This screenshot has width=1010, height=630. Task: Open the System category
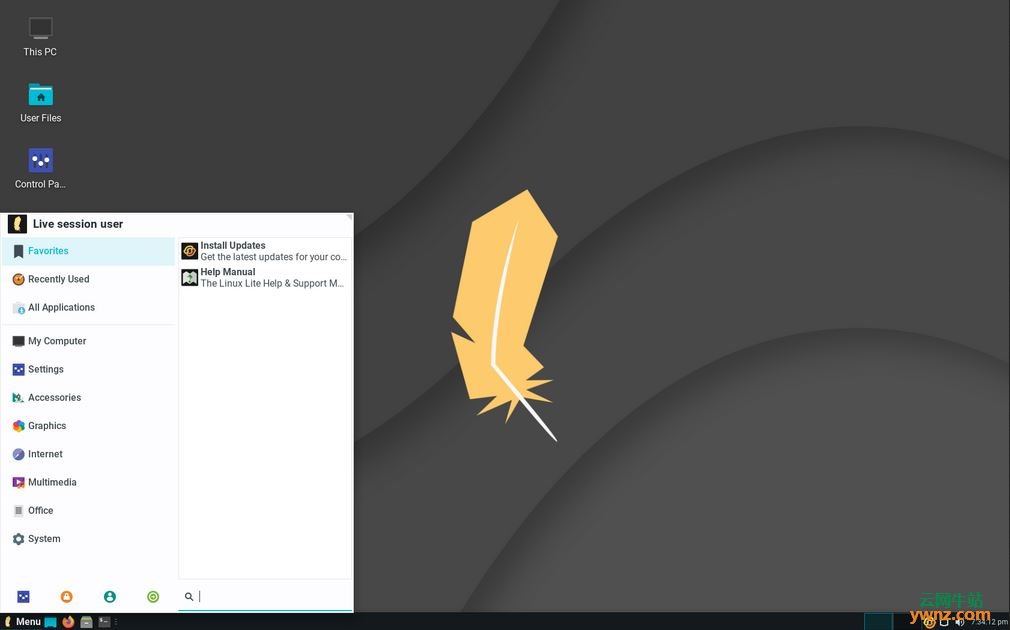pos(88,539)
